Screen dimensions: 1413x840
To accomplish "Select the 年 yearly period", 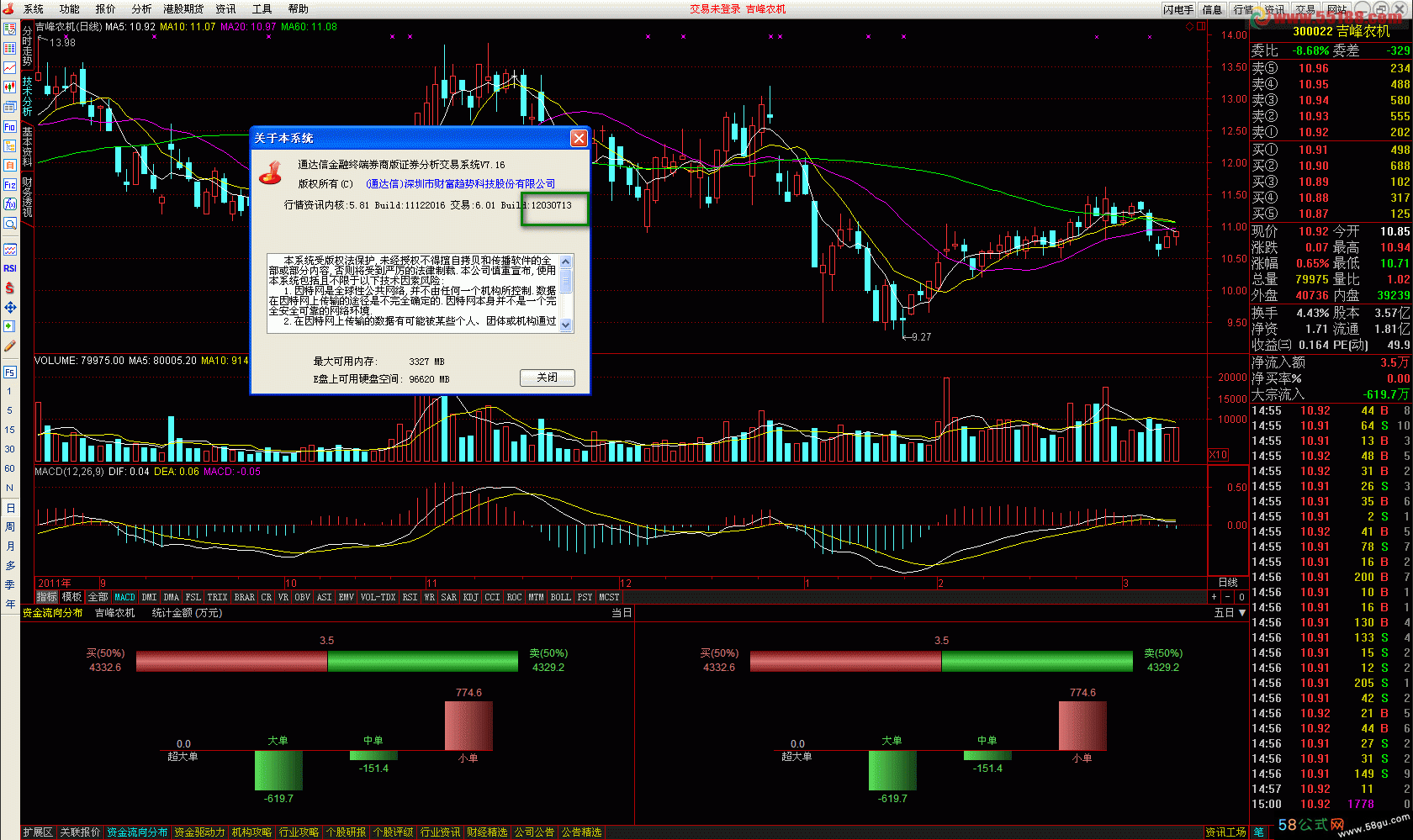I will [10, 605].
